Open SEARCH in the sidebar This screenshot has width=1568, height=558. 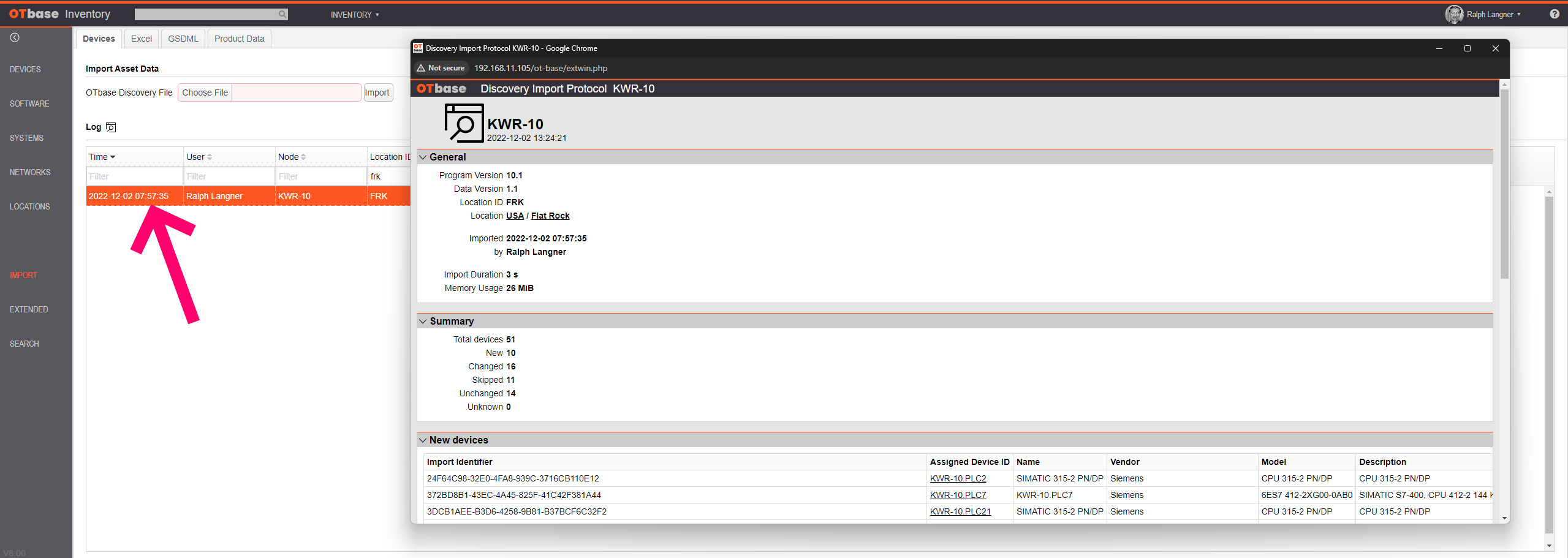pos(25,344)
